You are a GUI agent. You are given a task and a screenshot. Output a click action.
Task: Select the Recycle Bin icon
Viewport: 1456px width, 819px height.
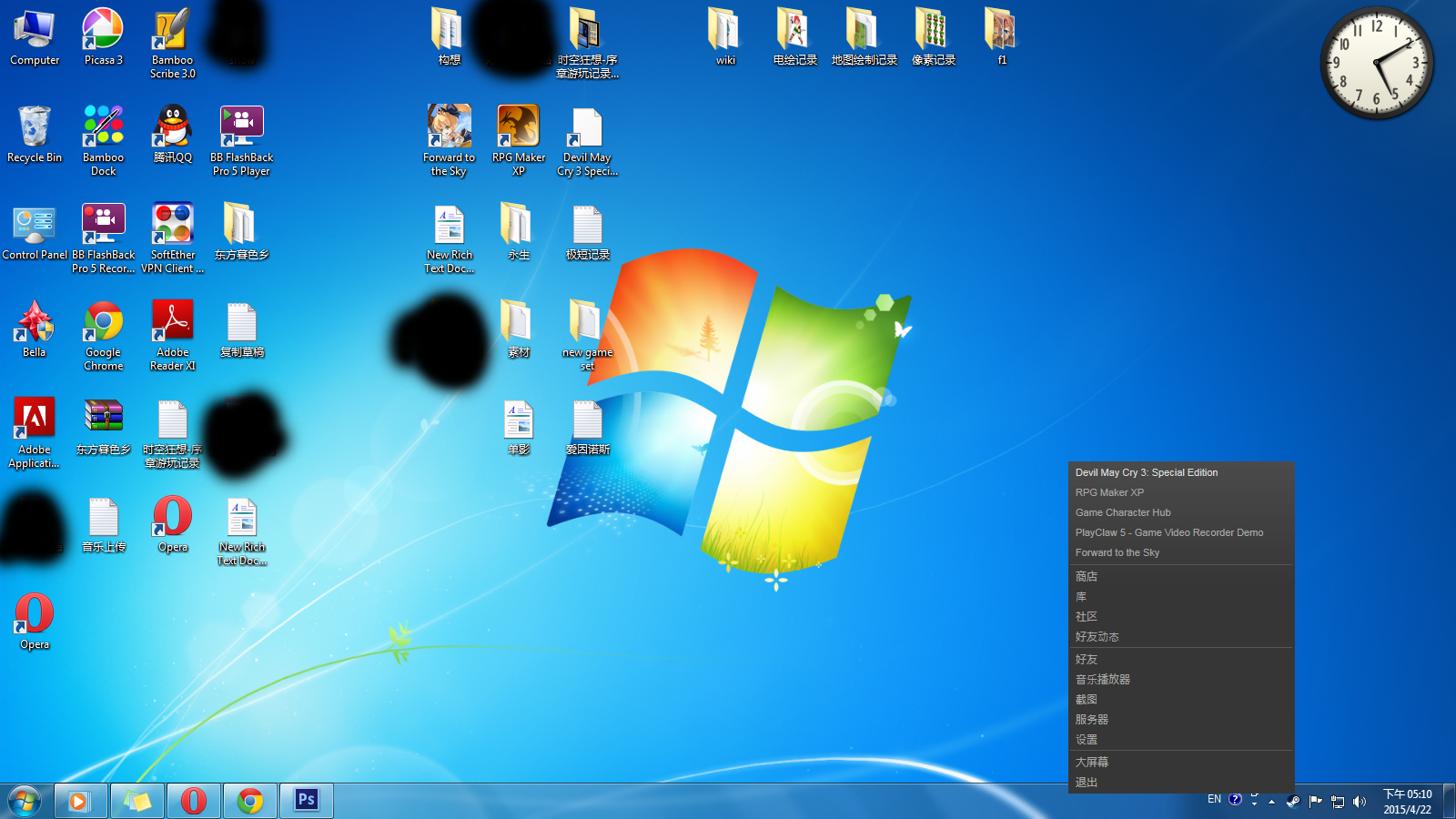35,134
